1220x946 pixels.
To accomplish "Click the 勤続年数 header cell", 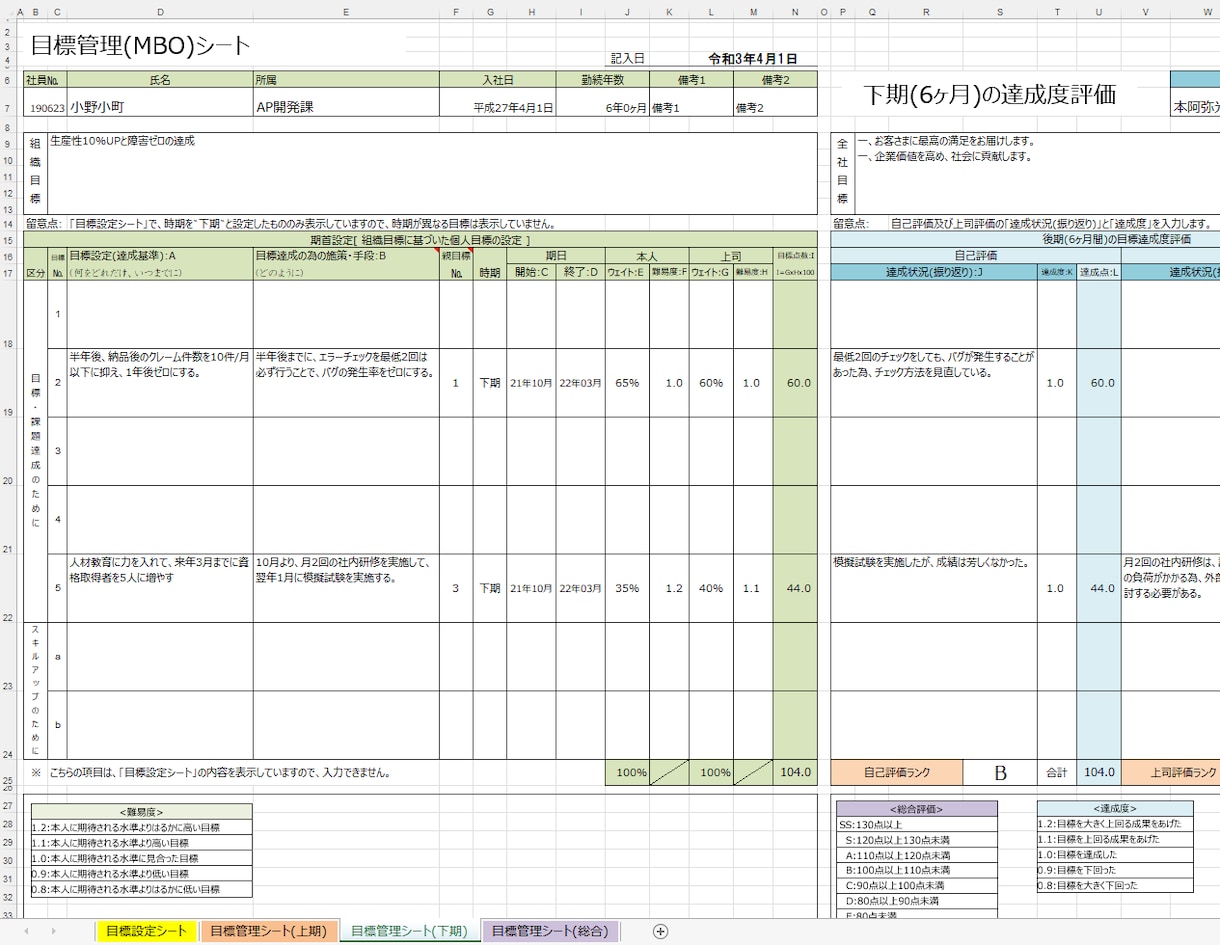I will [x=602, y=79].
